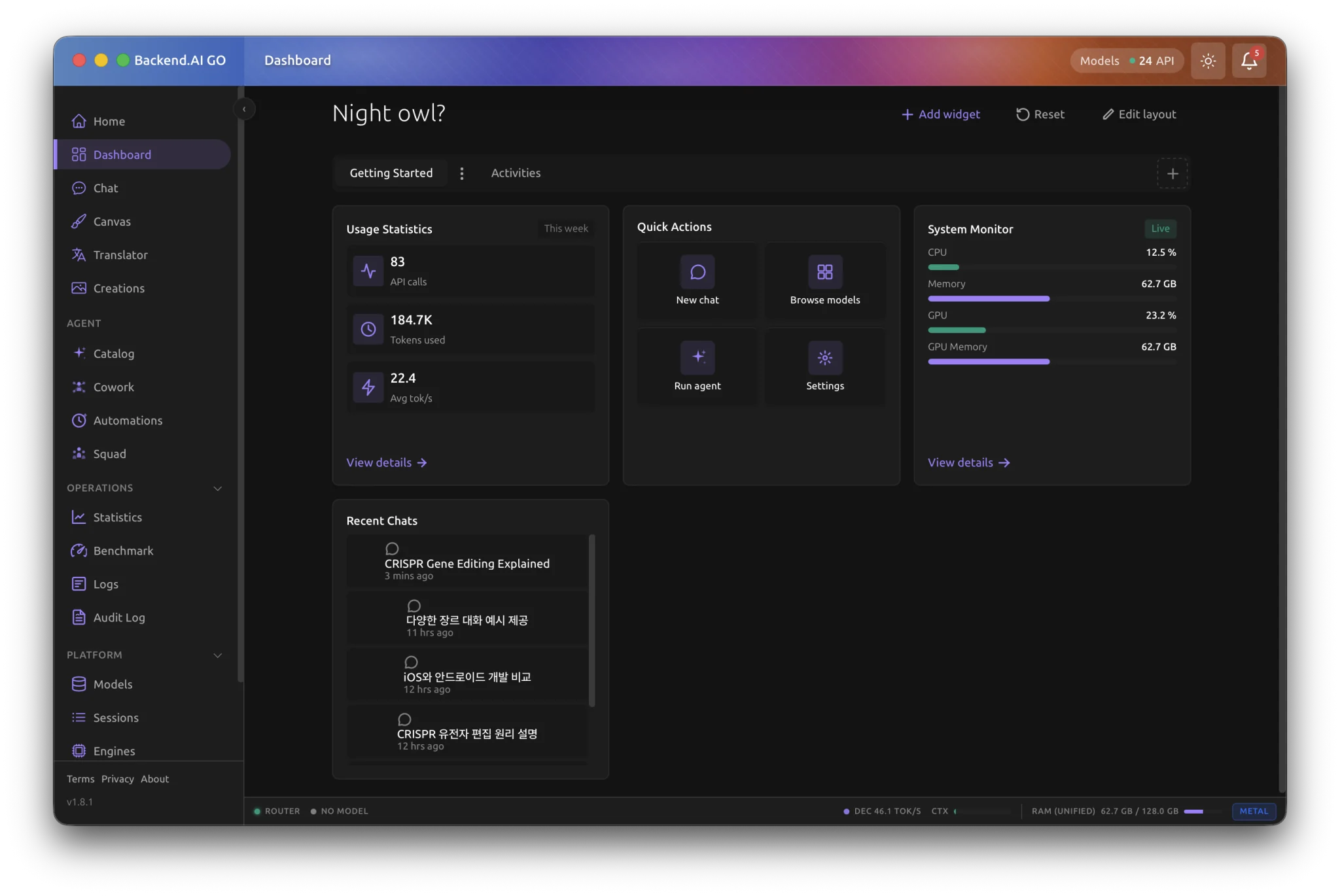
Task: Click Browse models quick action
Action: (824, 281)
